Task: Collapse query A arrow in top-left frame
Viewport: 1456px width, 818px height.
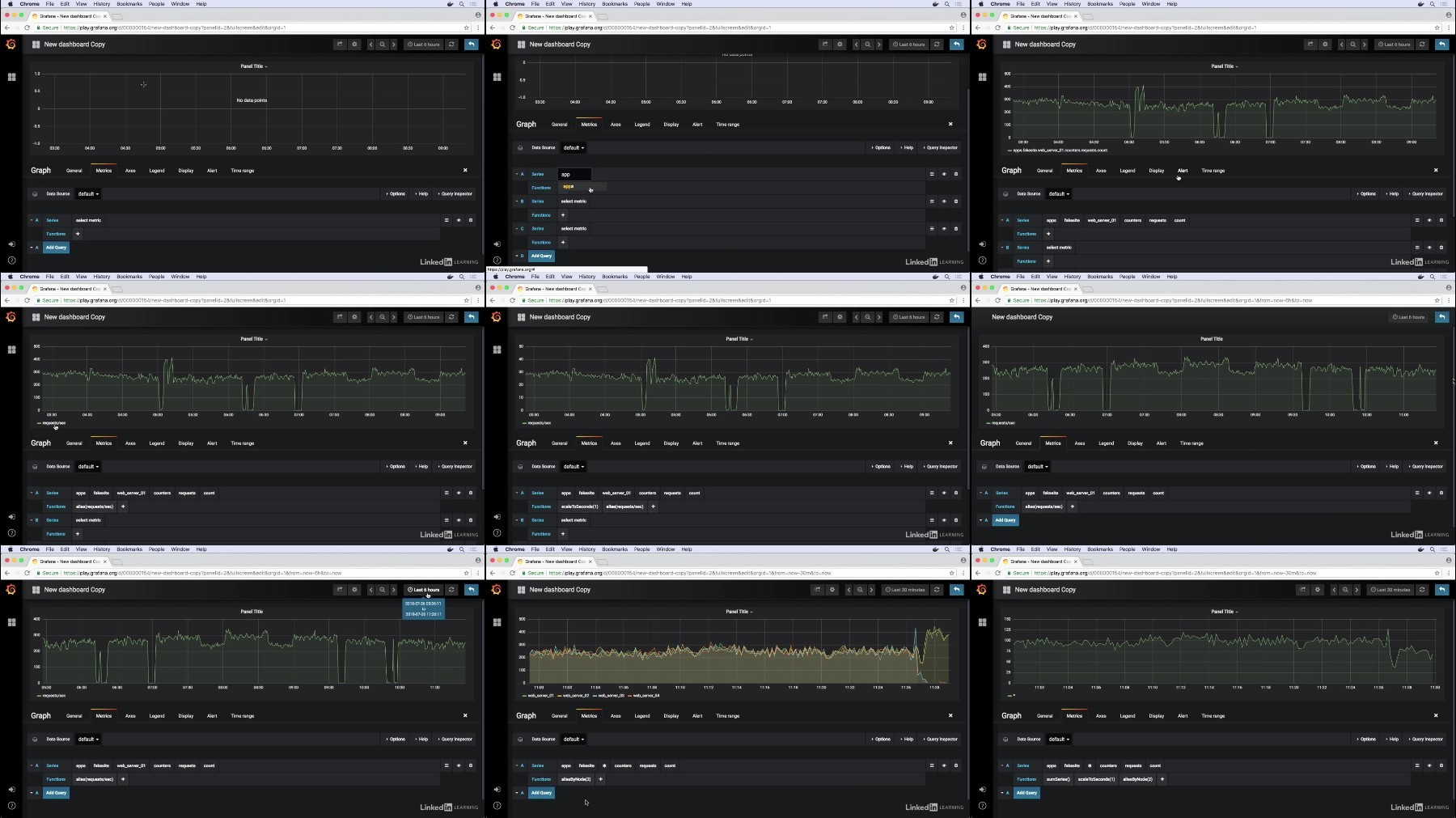Action: coord(31,220)
